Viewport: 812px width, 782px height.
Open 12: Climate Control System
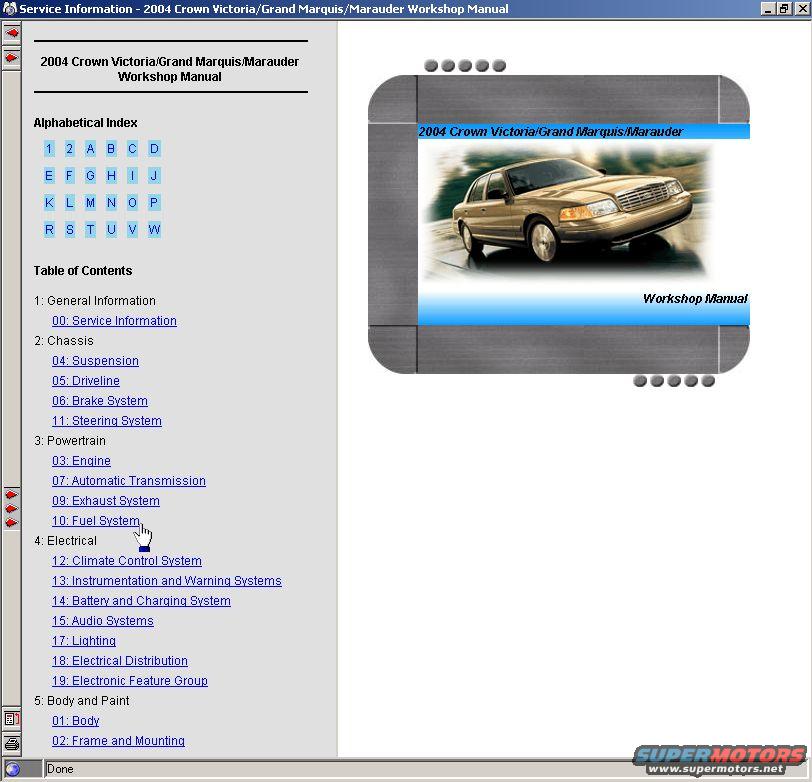127,561
